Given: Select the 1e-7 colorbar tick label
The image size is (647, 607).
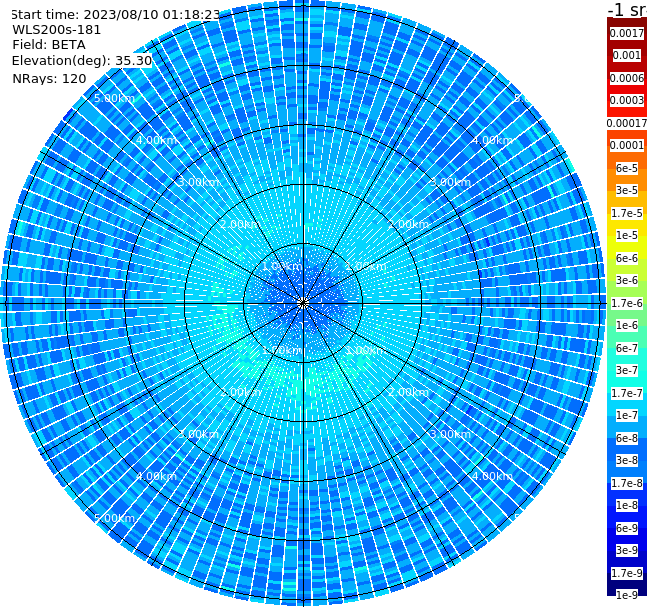Looking at the screenshot, I should point(627,415).
